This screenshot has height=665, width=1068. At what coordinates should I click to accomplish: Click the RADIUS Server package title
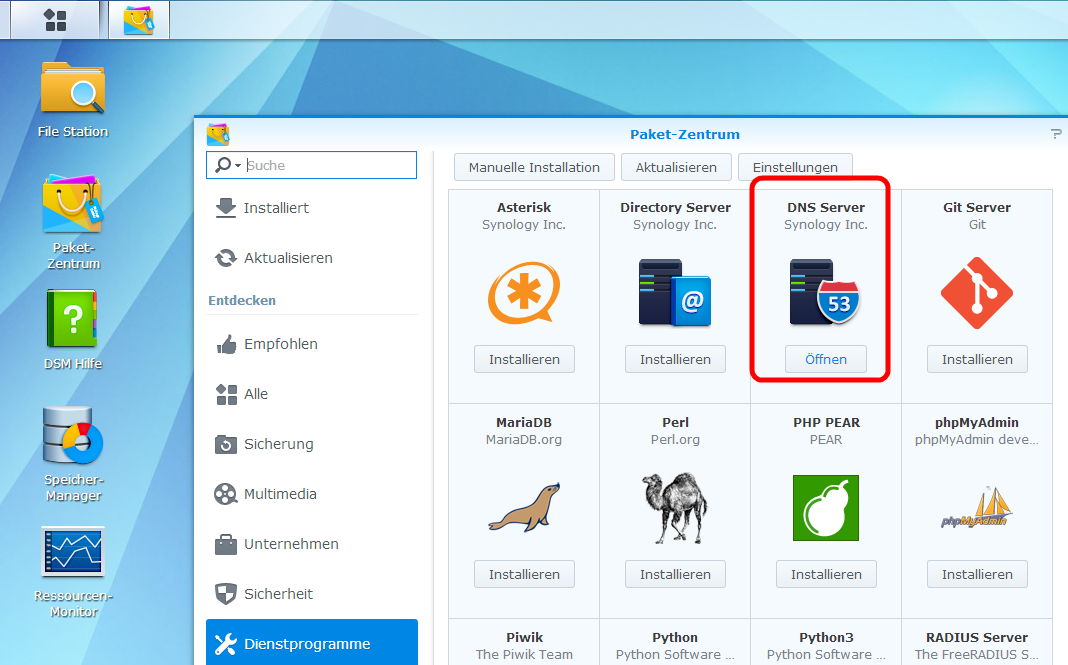[x=977, y=637]
